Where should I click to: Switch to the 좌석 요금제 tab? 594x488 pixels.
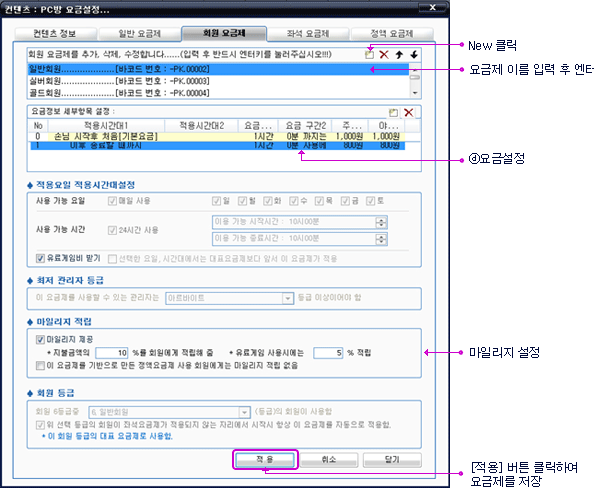tap(308, 34)
